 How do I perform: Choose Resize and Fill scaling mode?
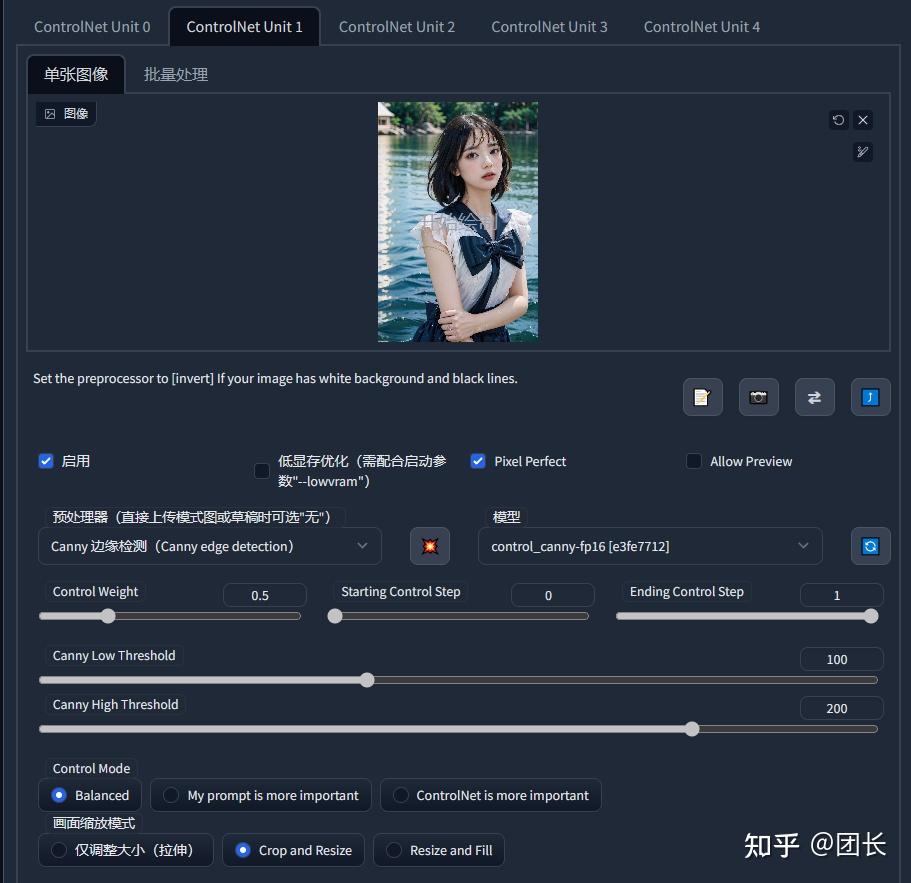pyautogui.click(x=438, y=849)
